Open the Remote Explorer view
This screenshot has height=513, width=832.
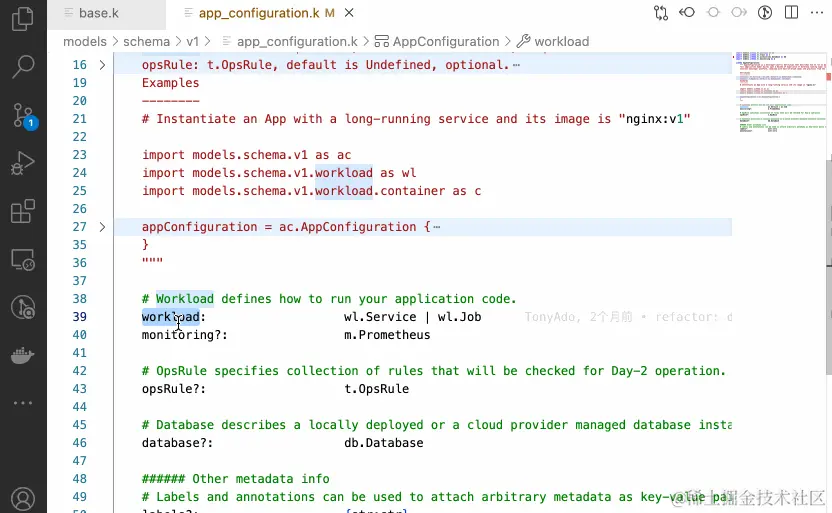coord(23,260)
